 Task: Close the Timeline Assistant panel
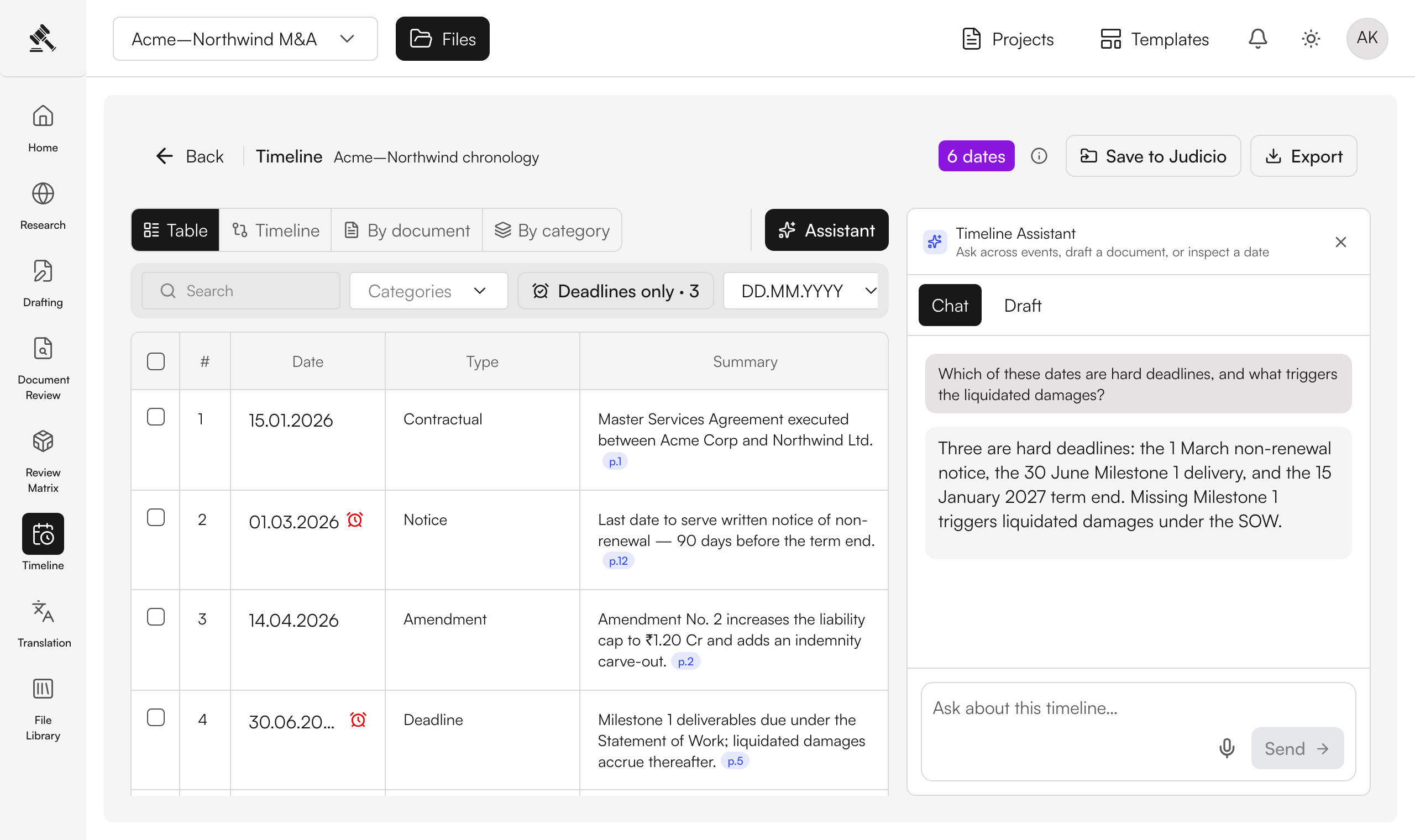coord(1340,242)
